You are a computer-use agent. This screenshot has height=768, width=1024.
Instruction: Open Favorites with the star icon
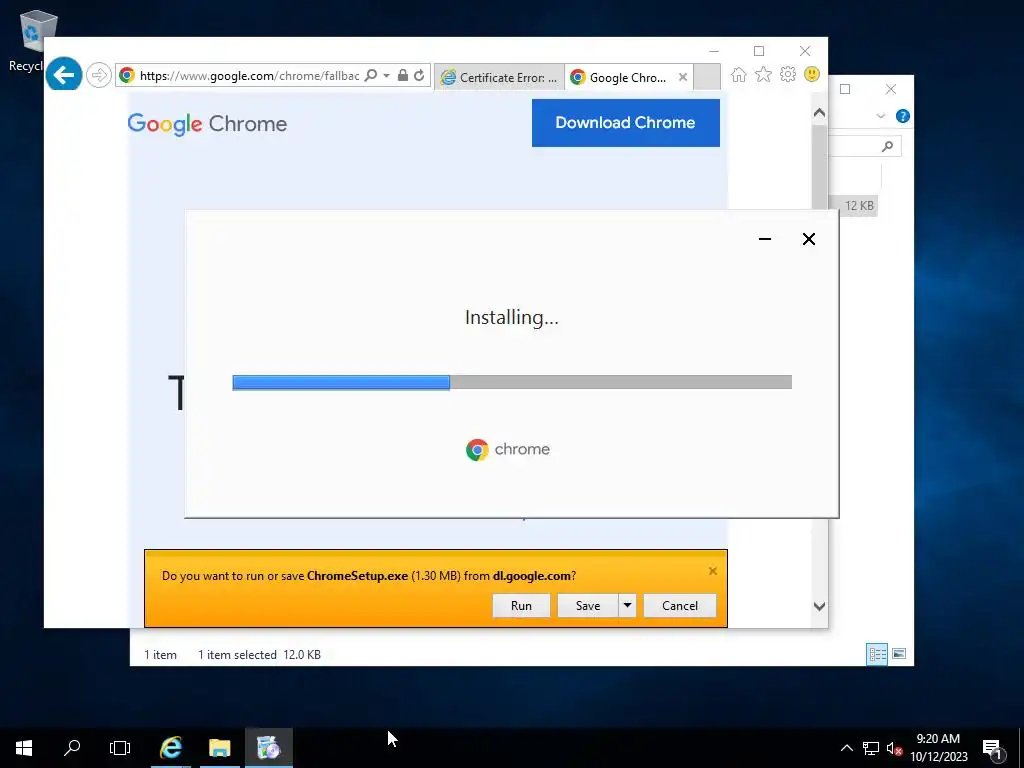tap(763, 74)
